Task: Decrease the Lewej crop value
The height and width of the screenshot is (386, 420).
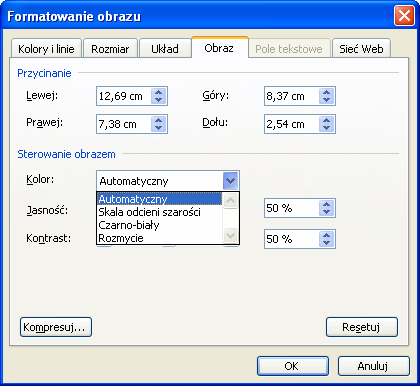Action: 159,100
